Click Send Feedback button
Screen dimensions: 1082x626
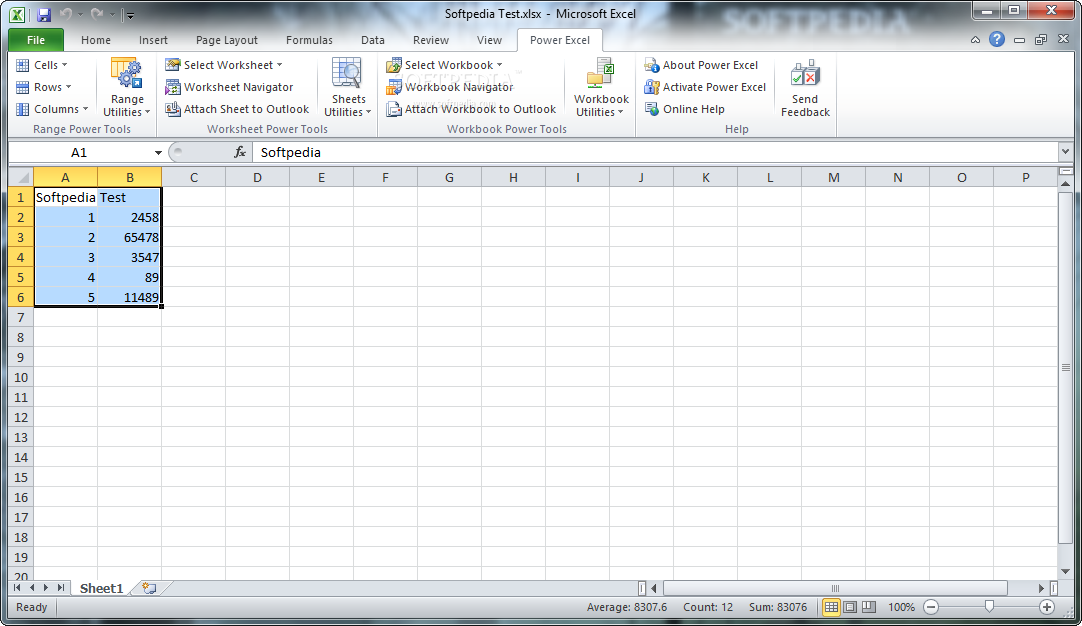tap(805, 88)
